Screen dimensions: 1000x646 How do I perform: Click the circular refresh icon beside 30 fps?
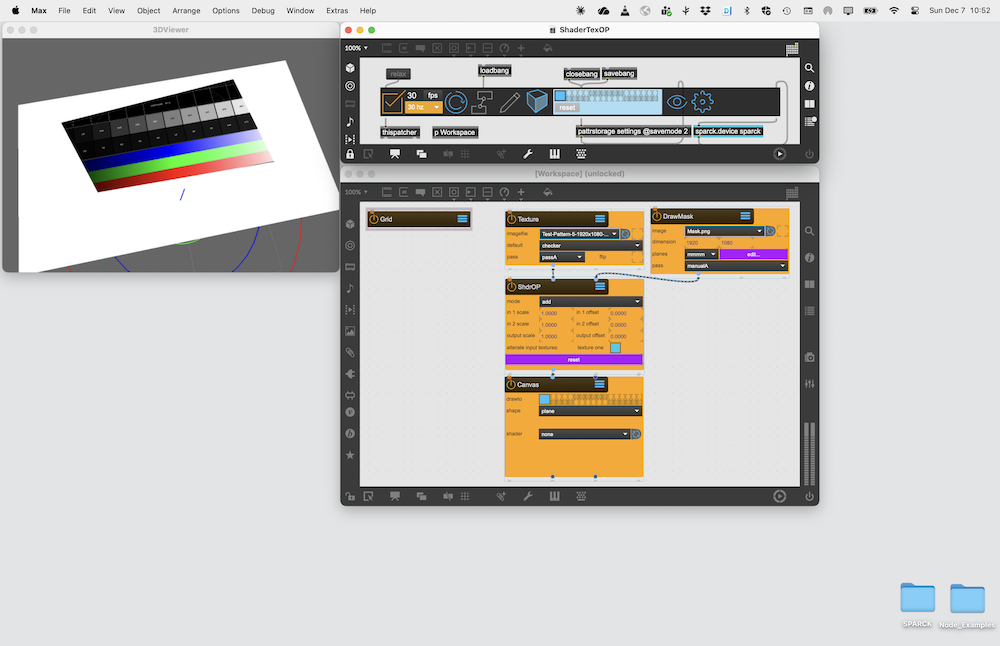pyautogui.click(x=456, y=102)
